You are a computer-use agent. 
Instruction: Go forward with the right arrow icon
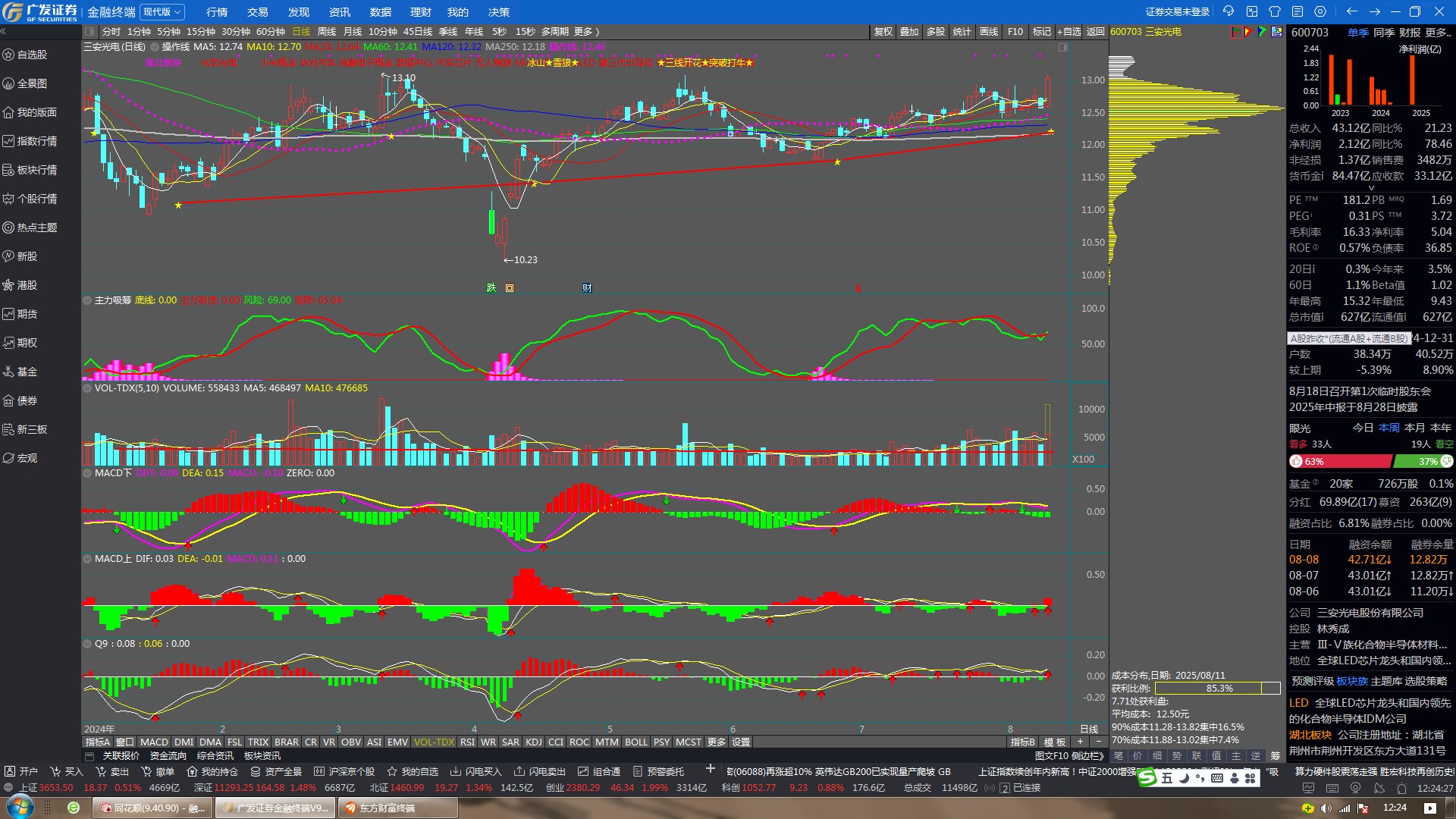pyautogui.click(x=1374, y=11)
